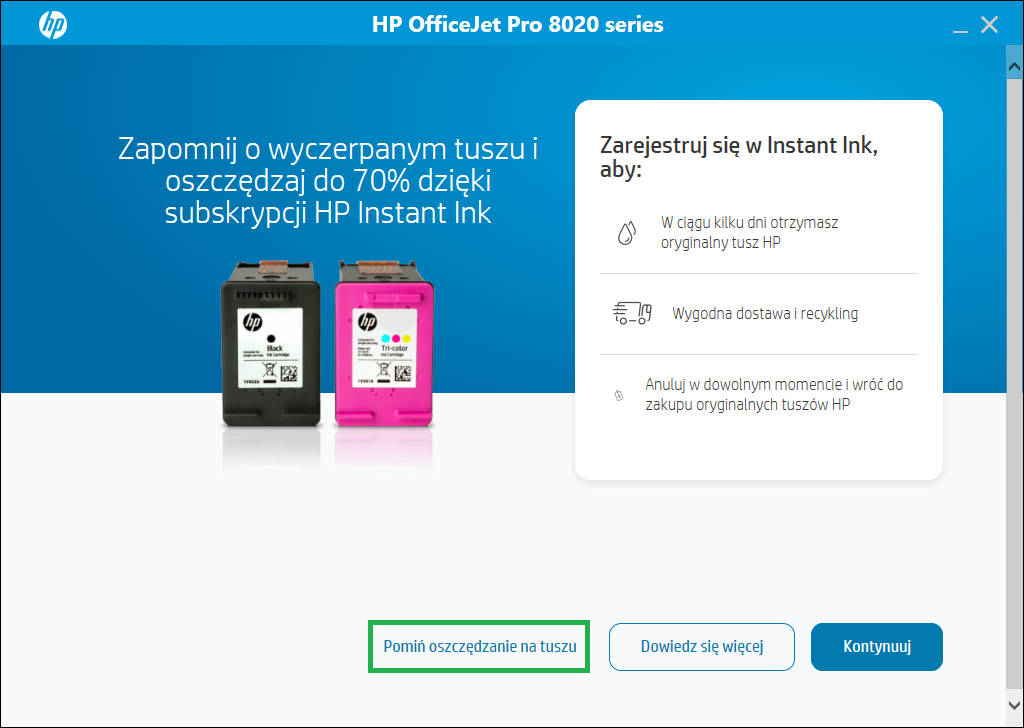Image resolution: width=1024 pixels, height=728 pixels.
Task: Skip with Pomiń oszczędzanie na tuszu
Action: click(480, 646)
